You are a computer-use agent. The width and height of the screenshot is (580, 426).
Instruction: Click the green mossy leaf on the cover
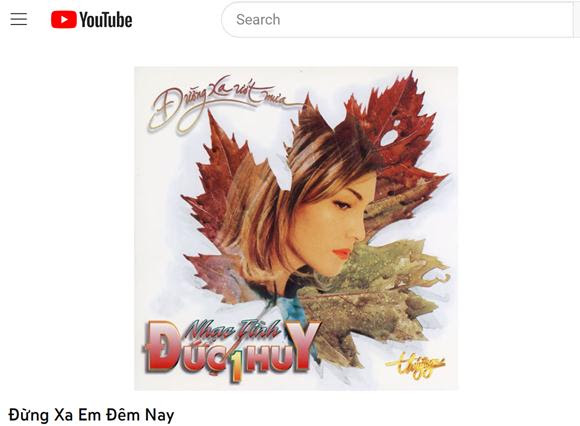[x=374, y=294]
